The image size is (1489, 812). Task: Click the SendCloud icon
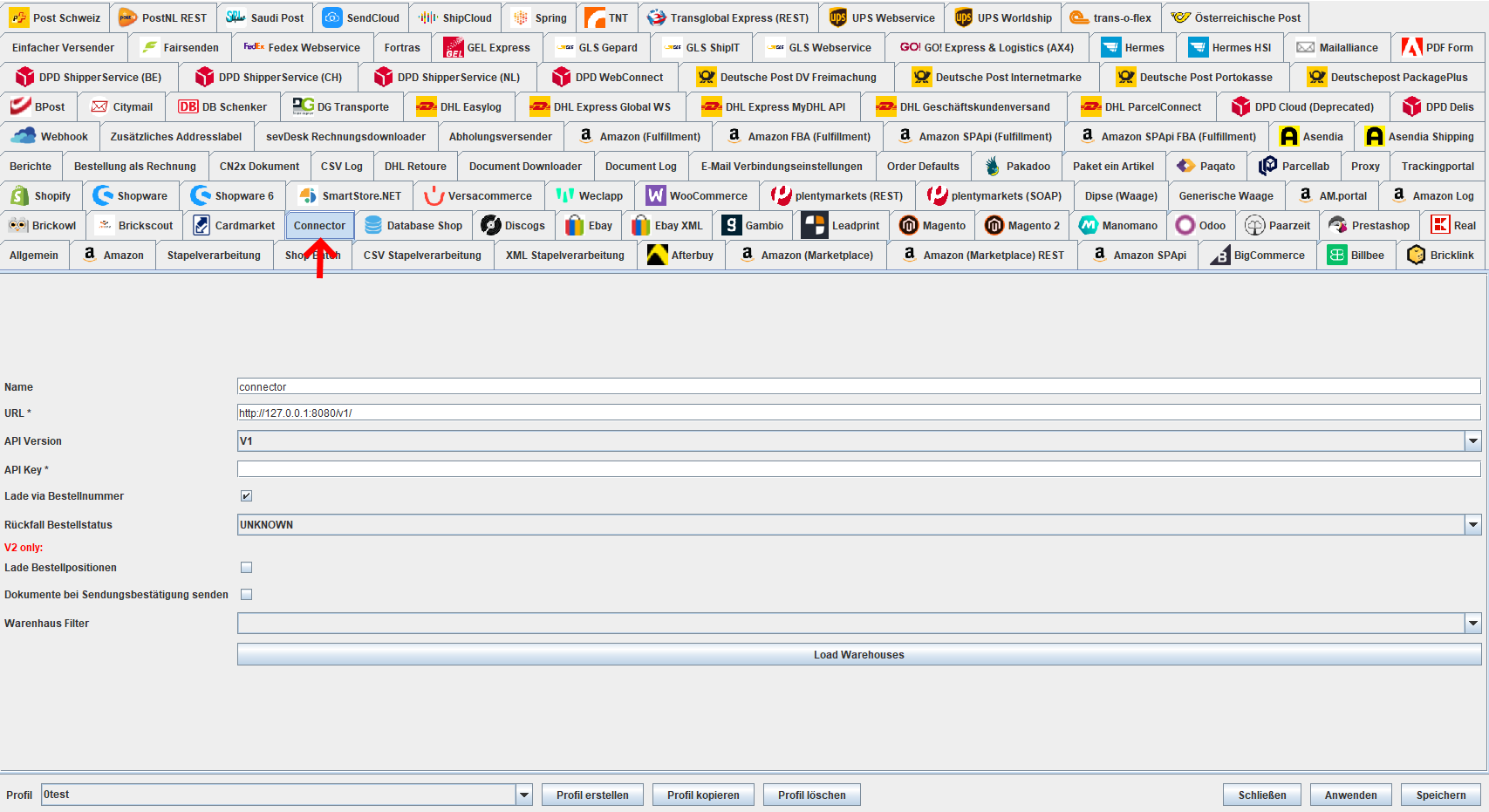(332, 17)
